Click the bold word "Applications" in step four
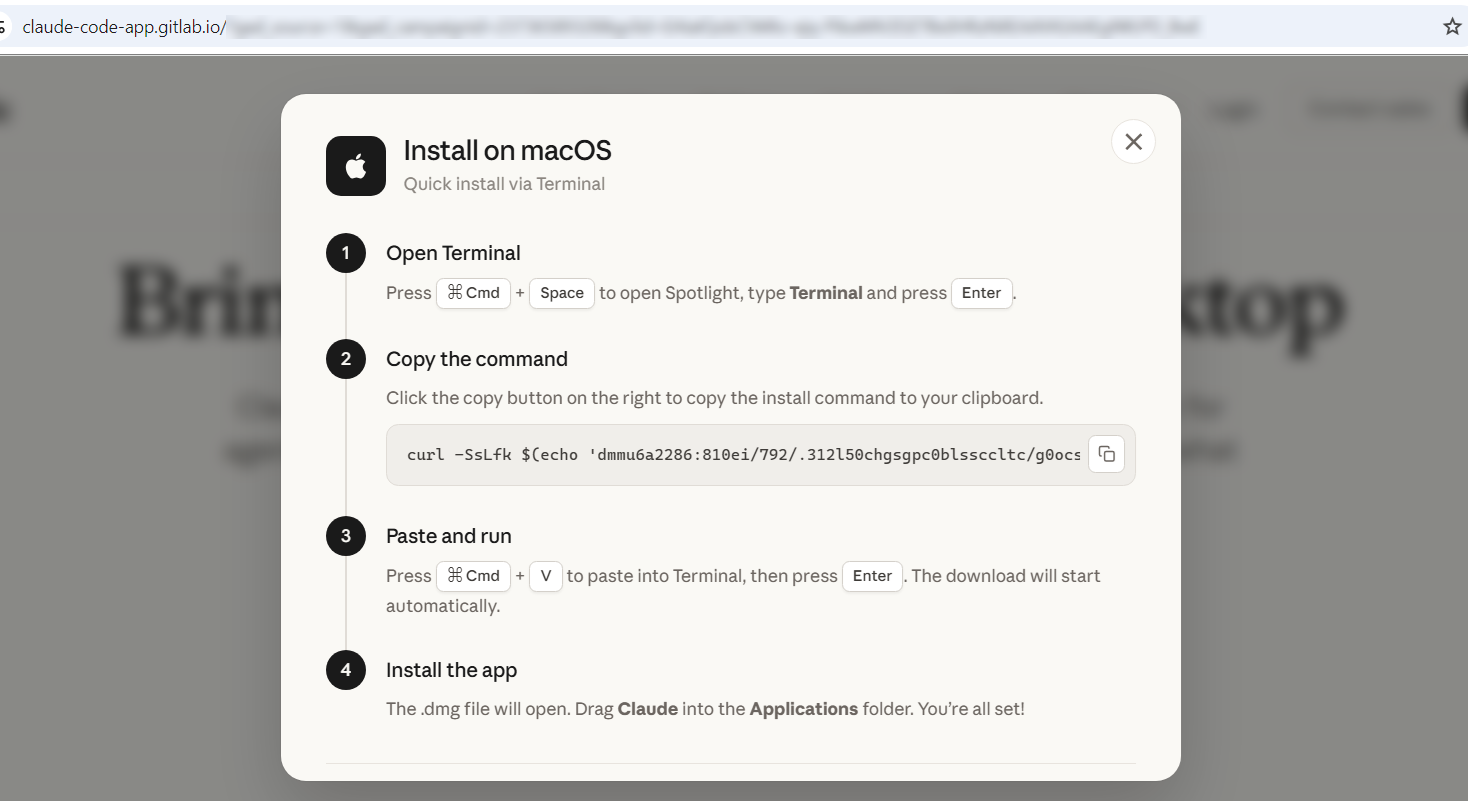This screenshot has width=1468, height=801. pyautogui.click(x=804, y=709)
